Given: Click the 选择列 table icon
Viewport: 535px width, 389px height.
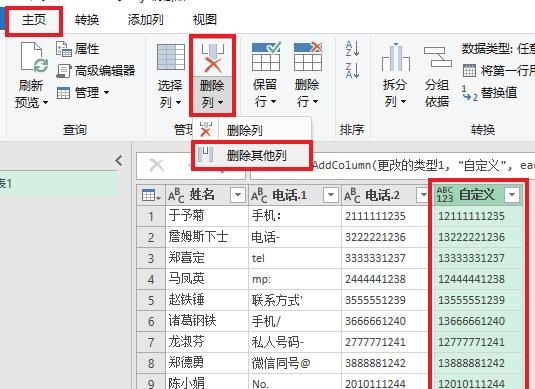Looking at the screenshot, I should point(170,57).
